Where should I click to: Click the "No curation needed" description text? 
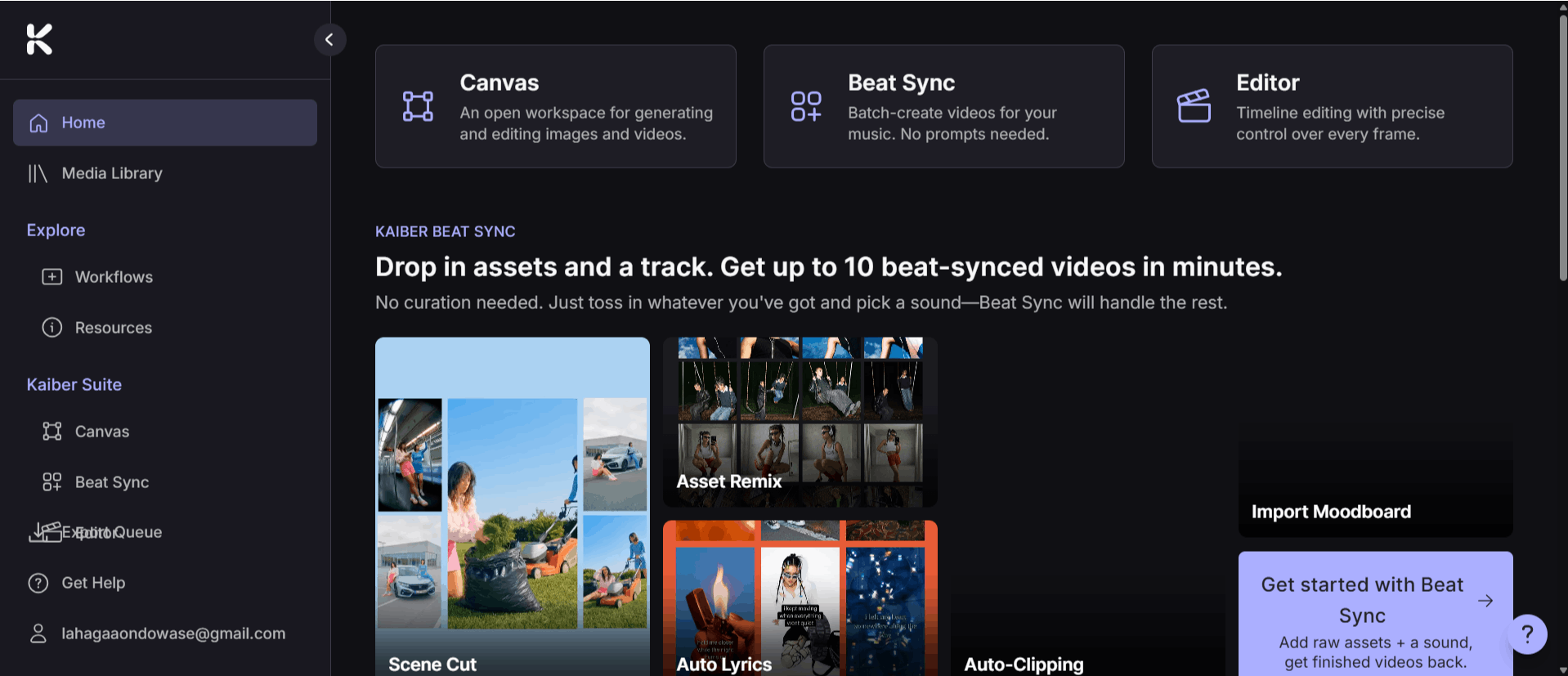click(801, 303)
